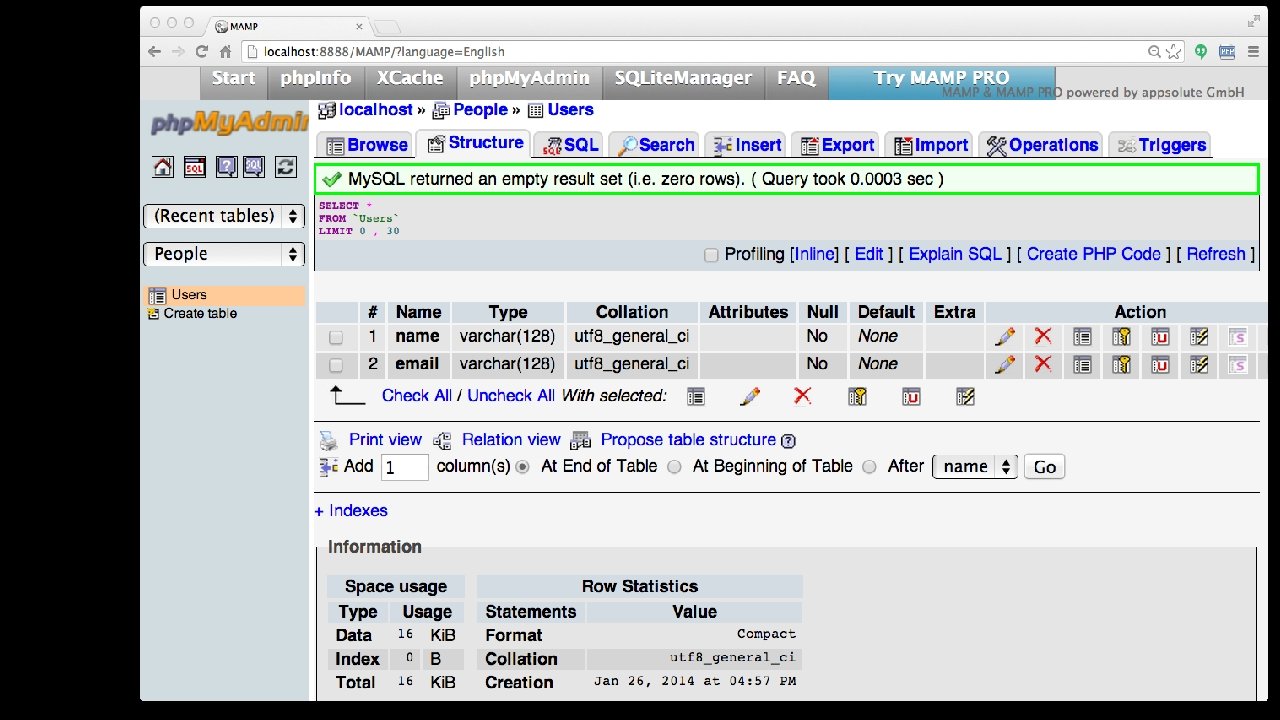Bookmark page with star icon

(1173, 51)
